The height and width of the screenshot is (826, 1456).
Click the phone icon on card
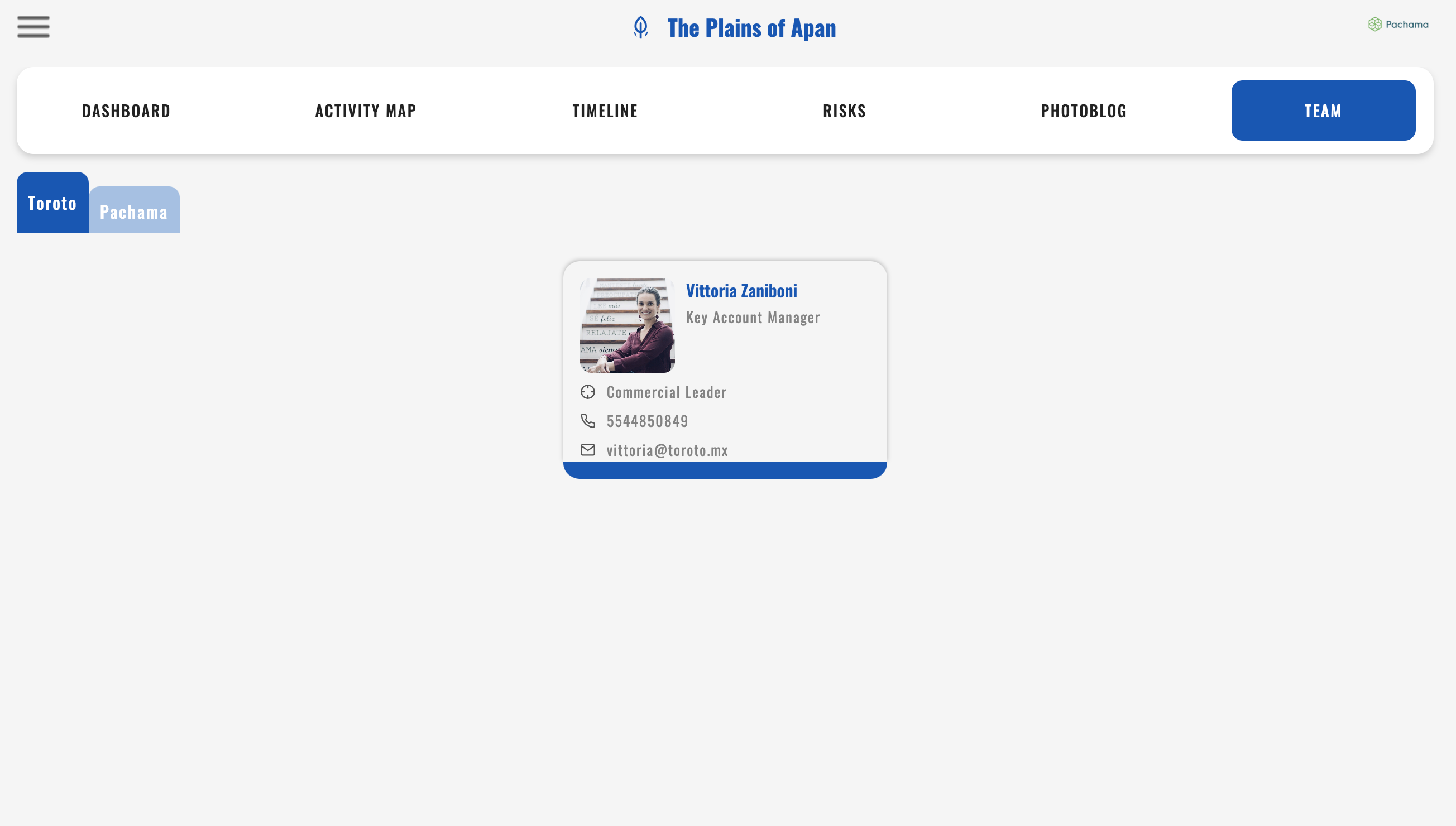click(x=588, y=421)
